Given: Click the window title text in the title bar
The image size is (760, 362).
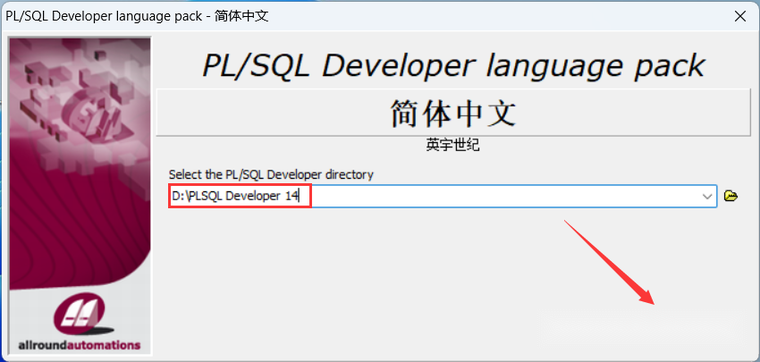Looking at the screenshot, I should point(137,16).
